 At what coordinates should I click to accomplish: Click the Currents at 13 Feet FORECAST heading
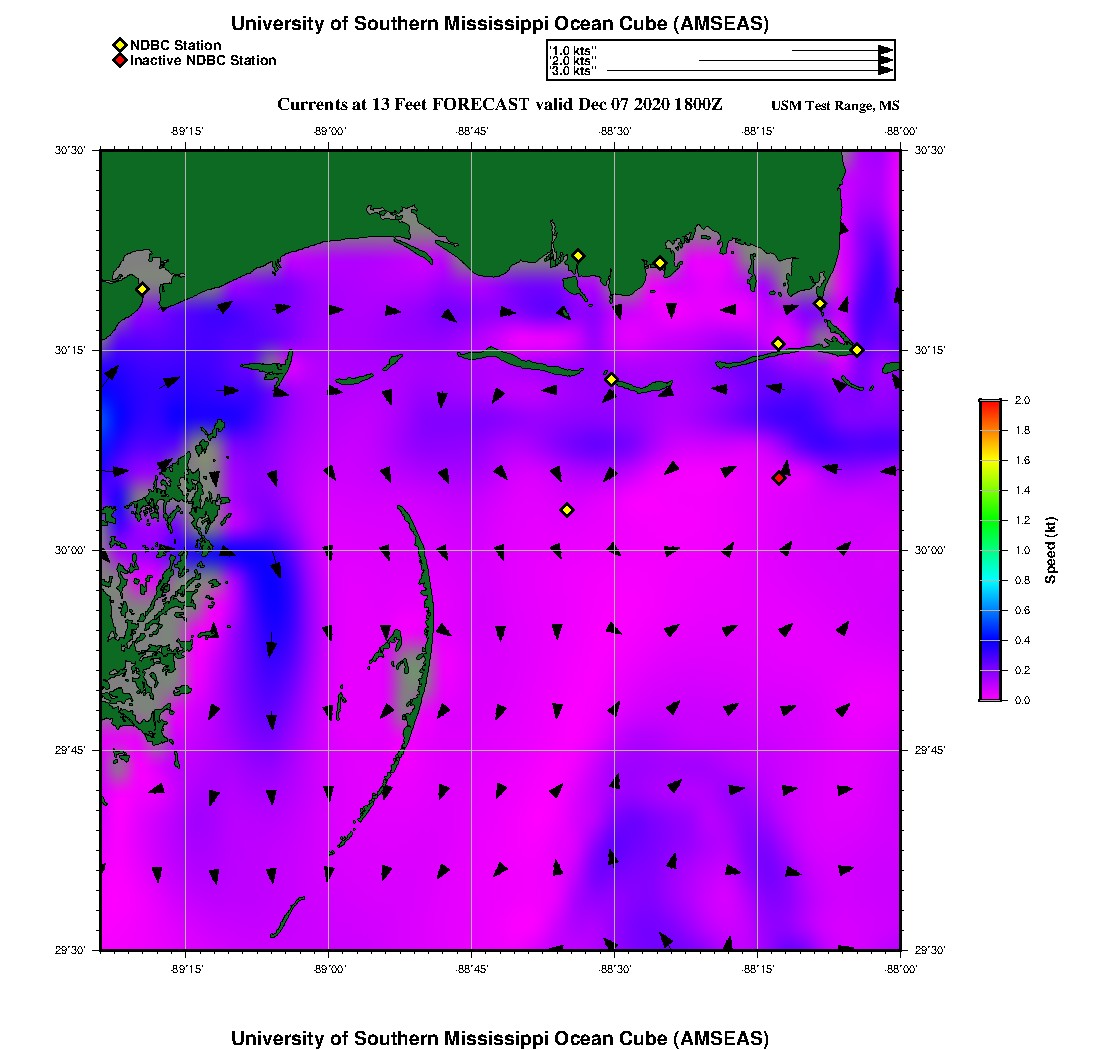point(499,105)
